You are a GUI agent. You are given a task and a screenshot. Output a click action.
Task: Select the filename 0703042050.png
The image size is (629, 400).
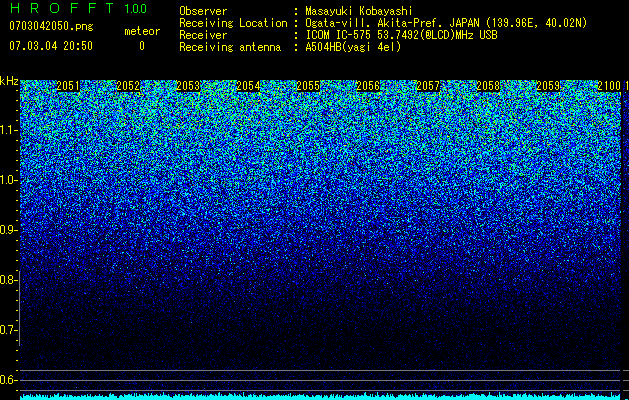[51, 26]
